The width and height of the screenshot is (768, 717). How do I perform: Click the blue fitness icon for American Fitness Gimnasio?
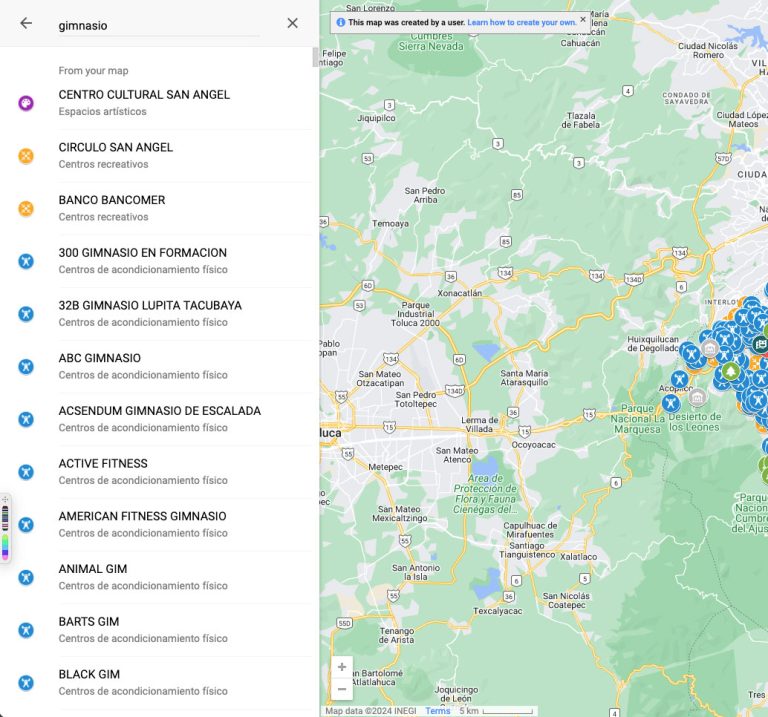(26, 525)
